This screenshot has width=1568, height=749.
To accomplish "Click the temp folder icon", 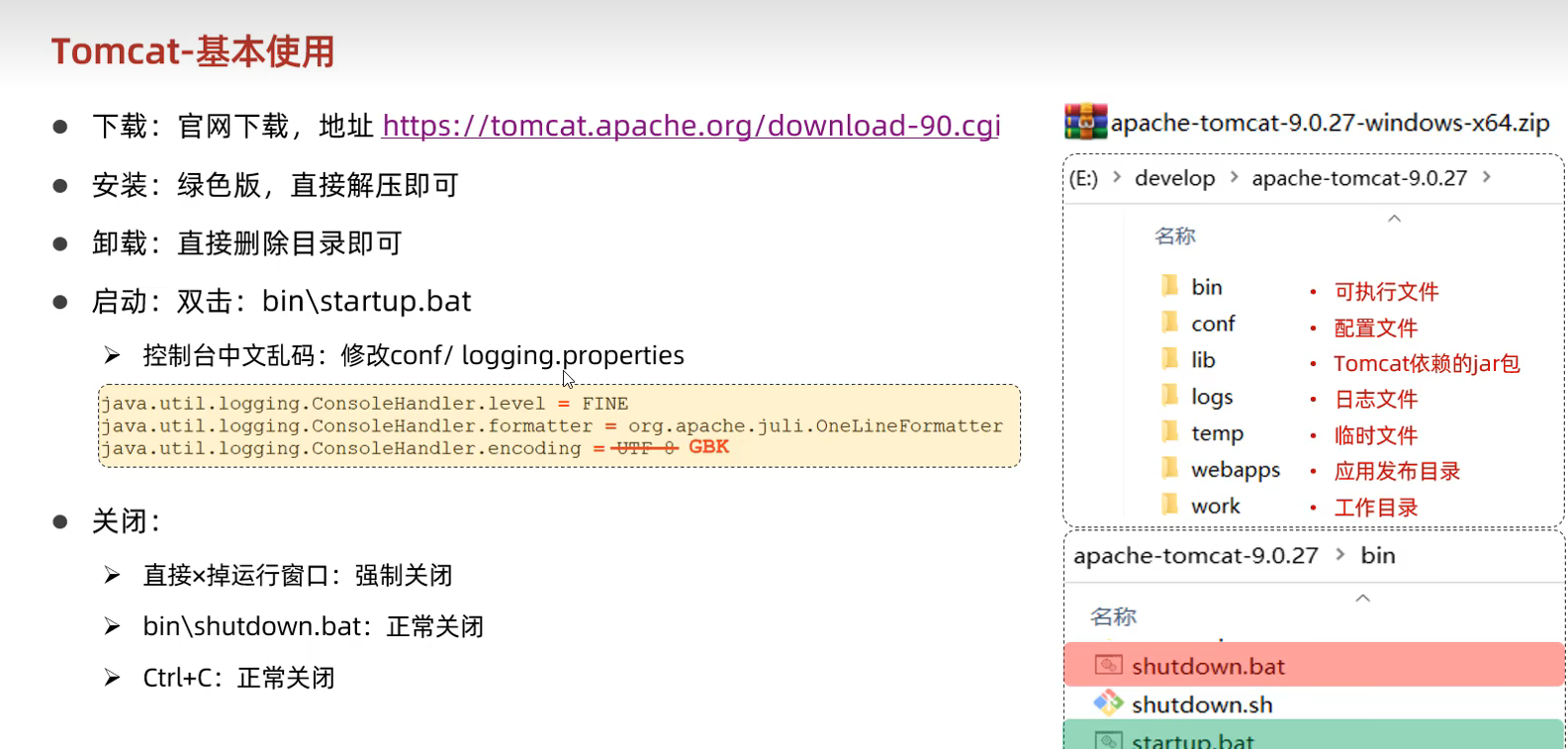I will 1169,432.
